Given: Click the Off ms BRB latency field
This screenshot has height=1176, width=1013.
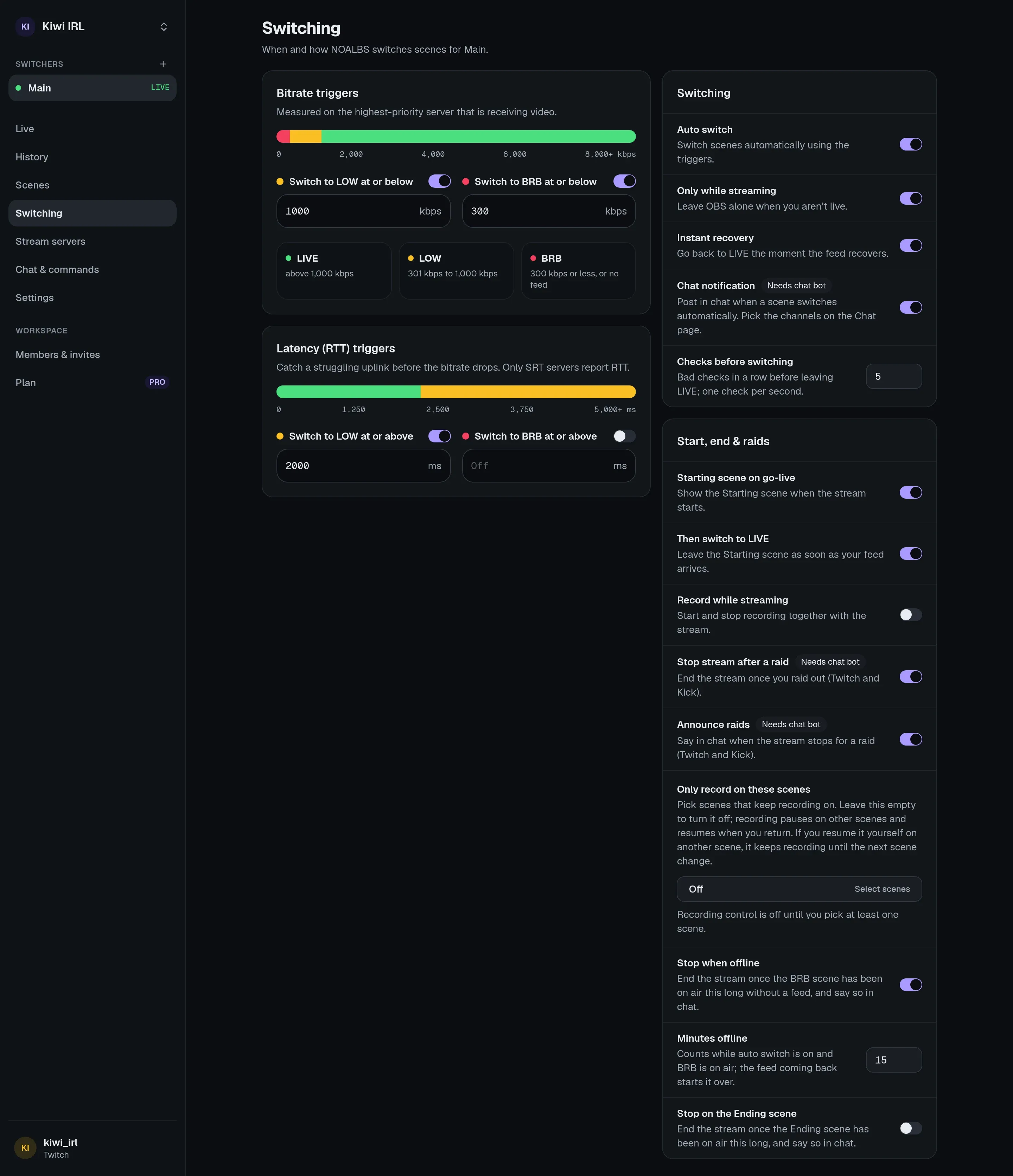Looking at the screenshot, I should [548, 466].
